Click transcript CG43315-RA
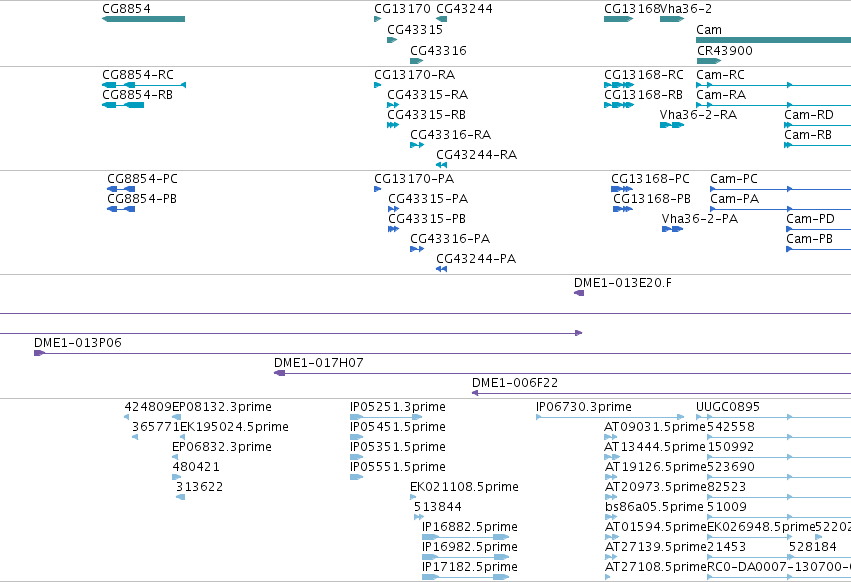The image size is (851, 582). tap(428, 94)
